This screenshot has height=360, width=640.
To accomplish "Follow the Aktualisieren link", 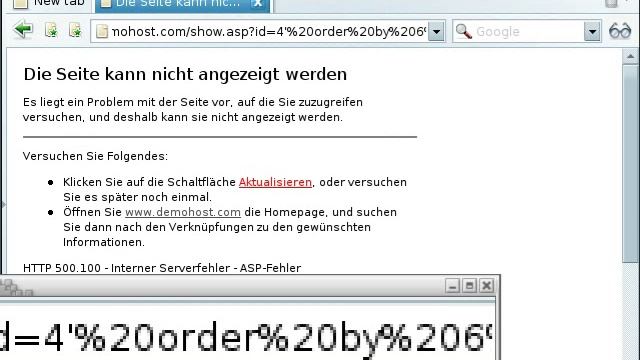I will point(275,182).
